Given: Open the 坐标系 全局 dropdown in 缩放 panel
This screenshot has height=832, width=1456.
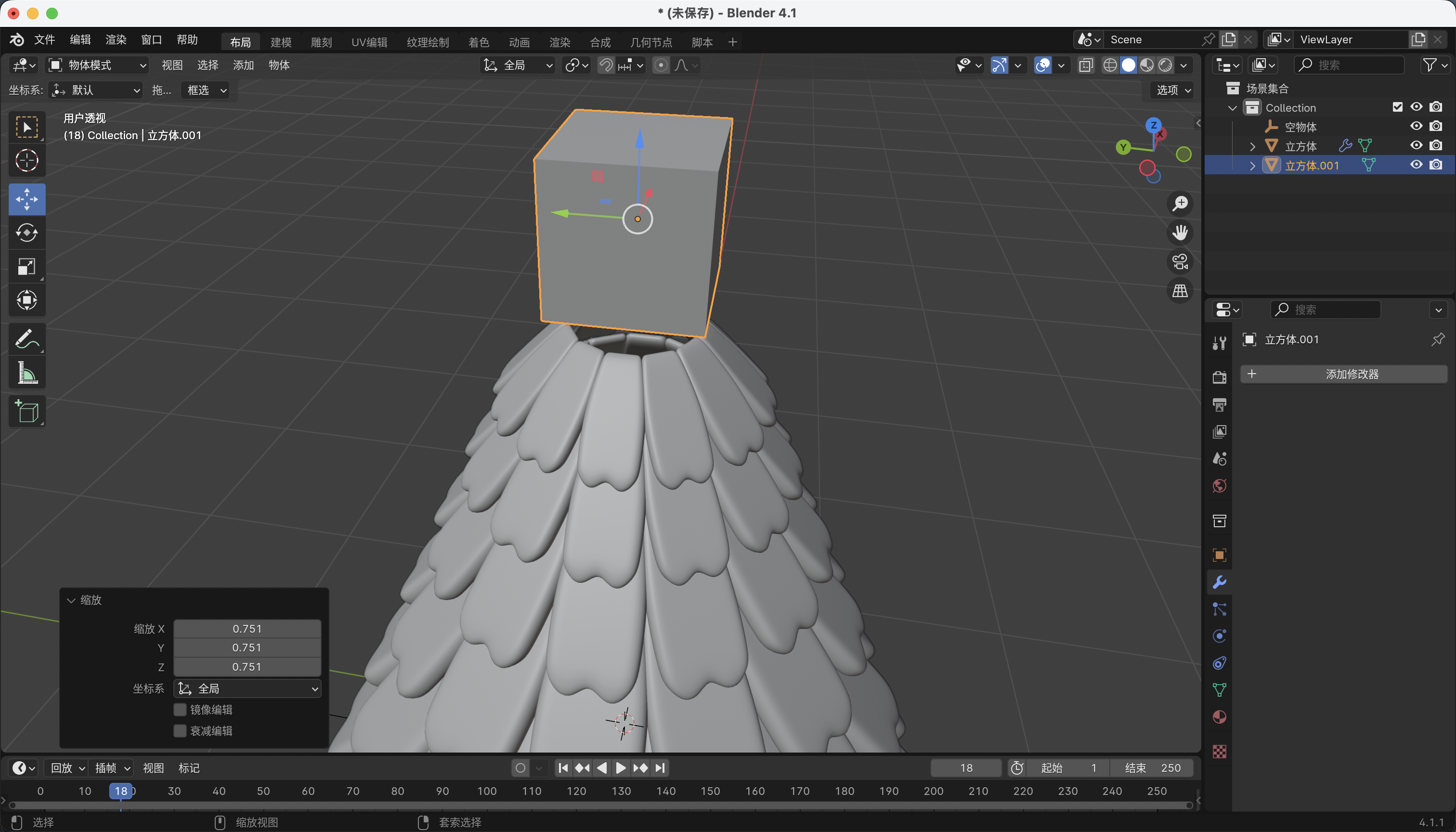Looking at the screenshot, I should coord(247,689).
